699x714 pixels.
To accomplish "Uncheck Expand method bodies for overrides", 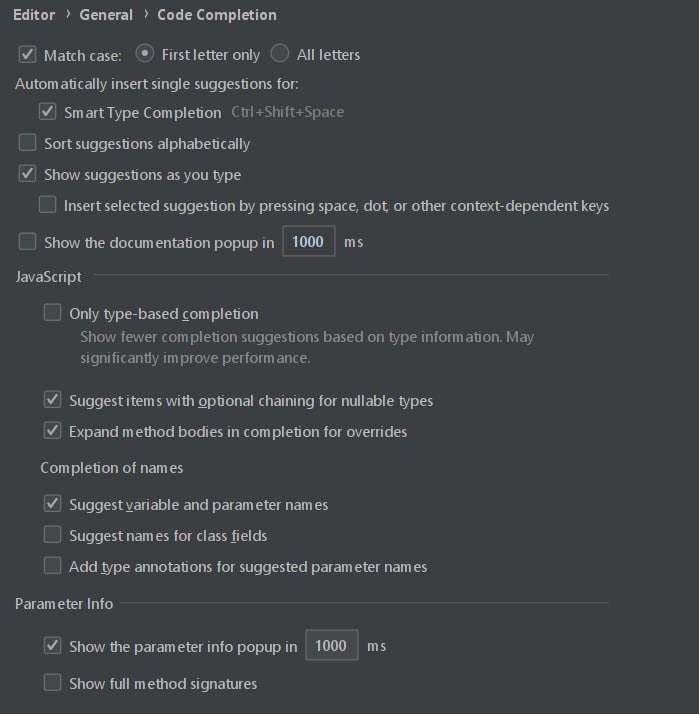I will coord(52,431).
